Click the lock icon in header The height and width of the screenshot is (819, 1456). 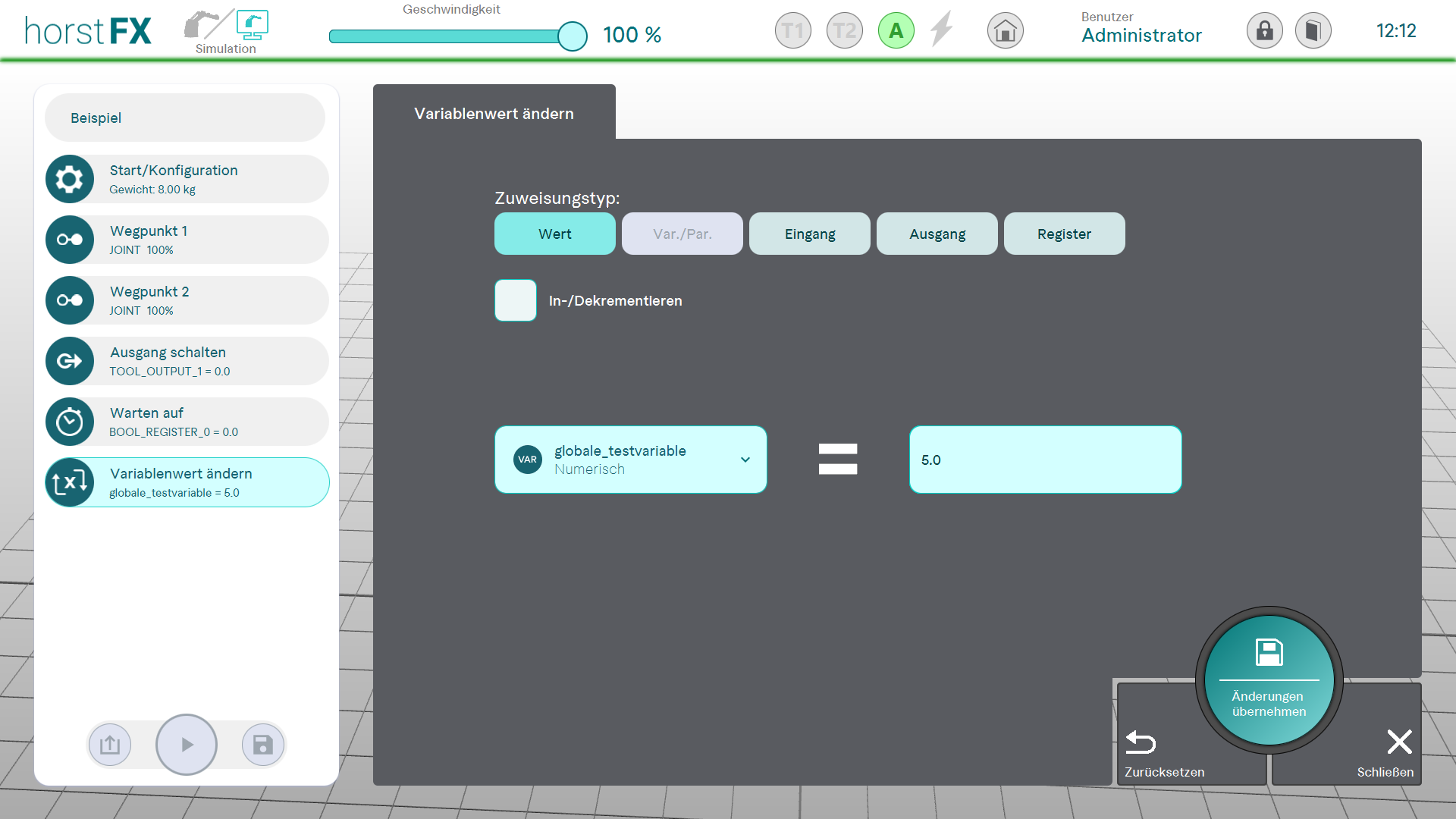click(1264, 31)
